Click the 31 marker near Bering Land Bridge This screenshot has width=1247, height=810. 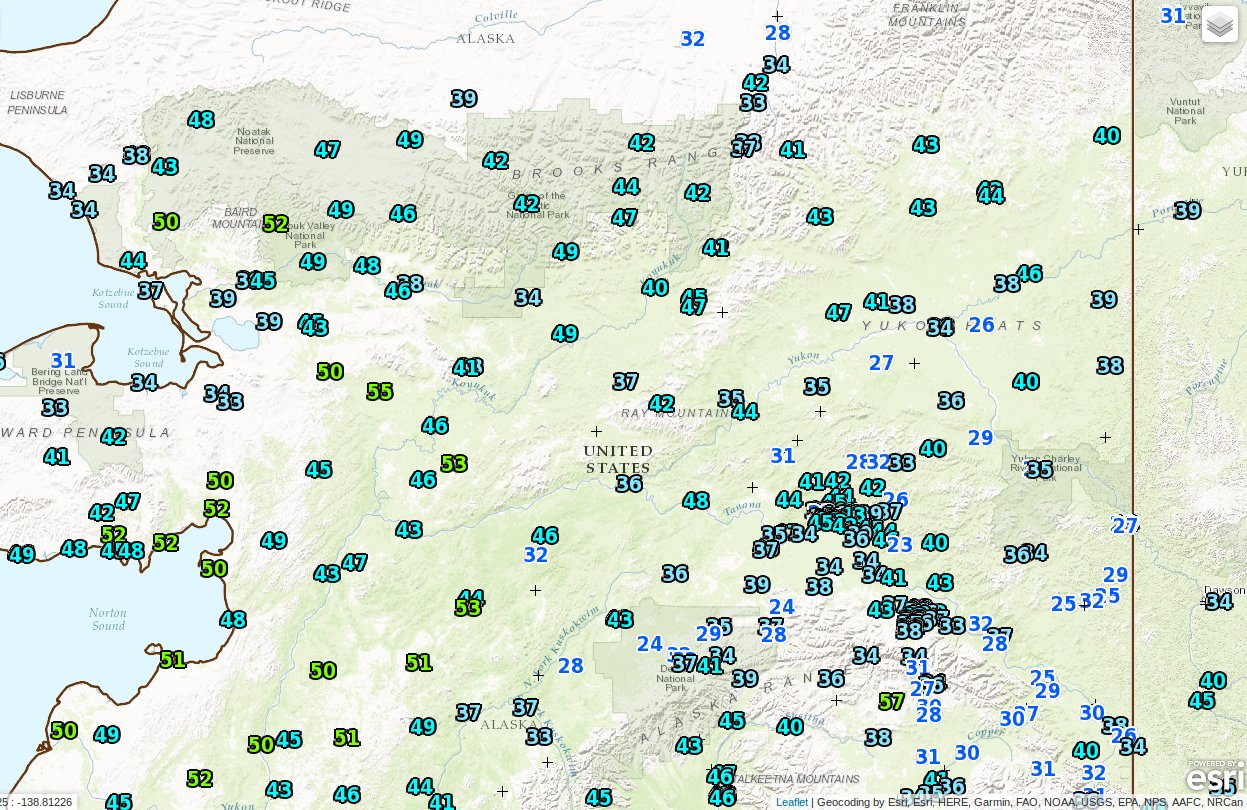pyautogui.click(x=62, y=360)
